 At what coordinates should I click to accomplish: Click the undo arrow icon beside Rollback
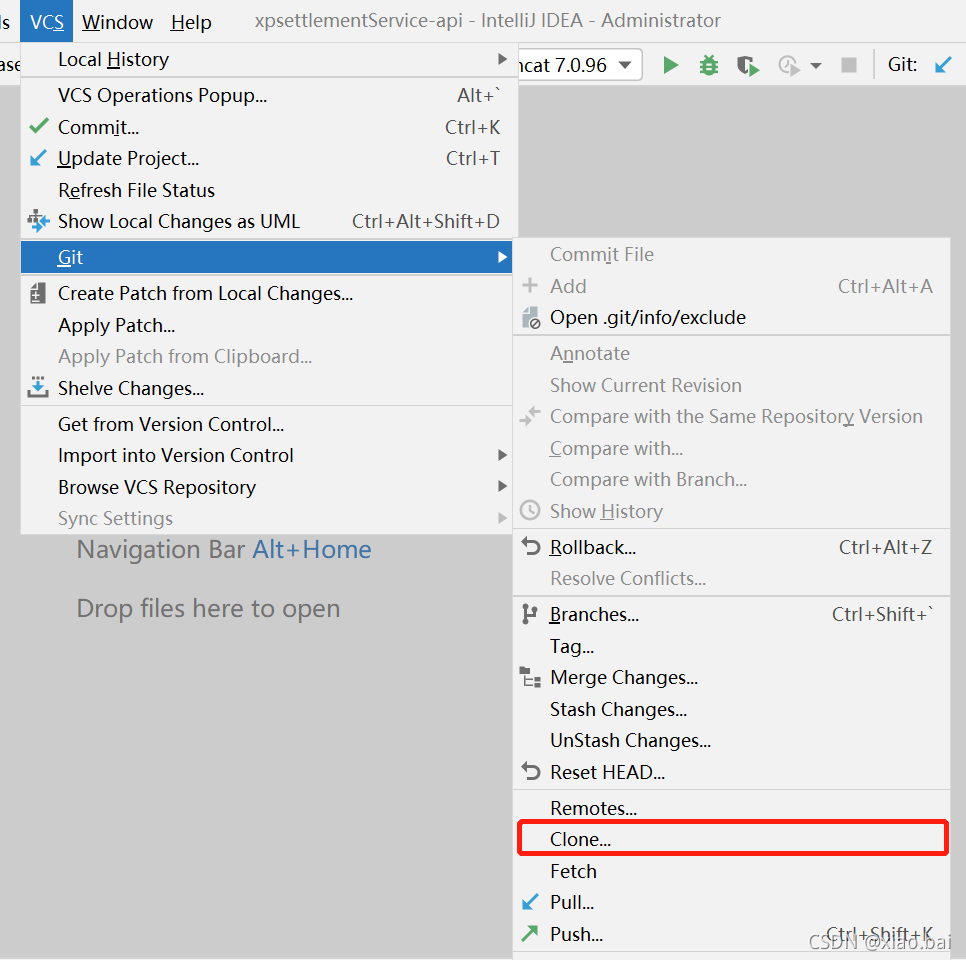(x=530, y=546)
